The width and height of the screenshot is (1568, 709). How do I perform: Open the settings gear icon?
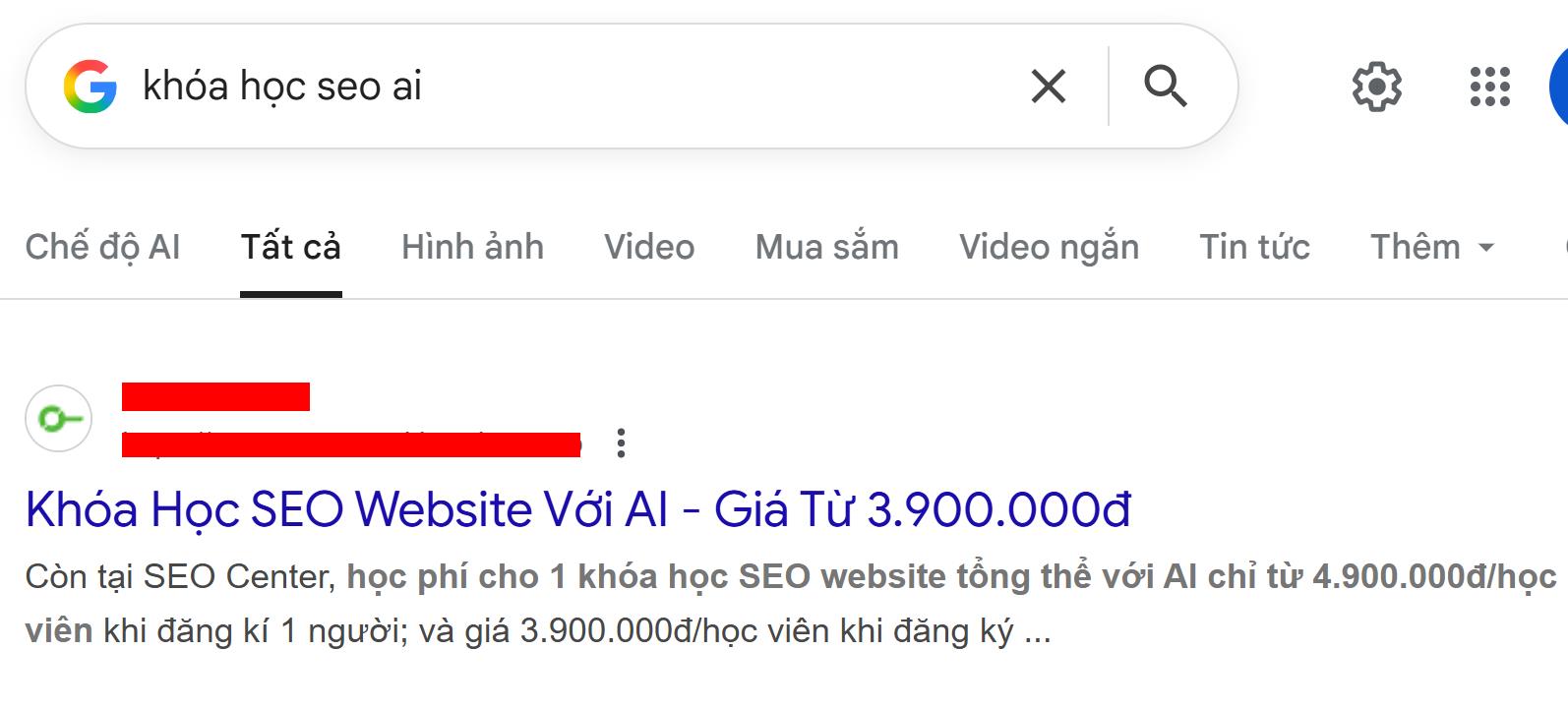1377,87
